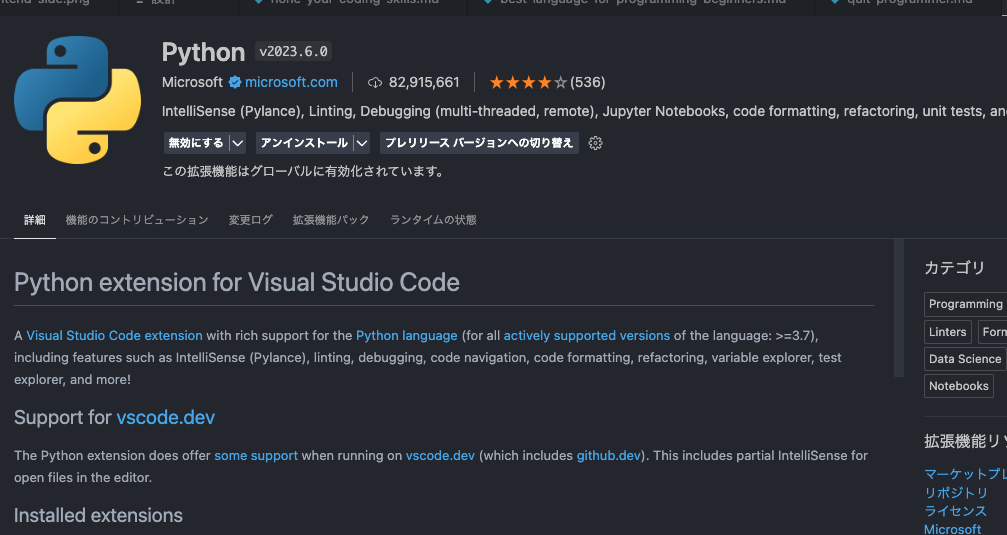Click the Microsoft publisher name
This screenshot has width=1007, height=535.
tap(192, 82)
